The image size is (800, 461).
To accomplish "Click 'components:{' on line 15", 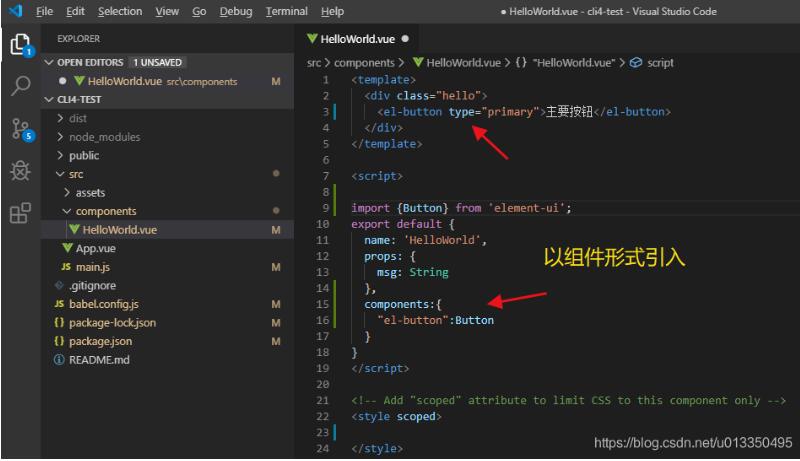I will pyautogui.click(x=403, y=304).
